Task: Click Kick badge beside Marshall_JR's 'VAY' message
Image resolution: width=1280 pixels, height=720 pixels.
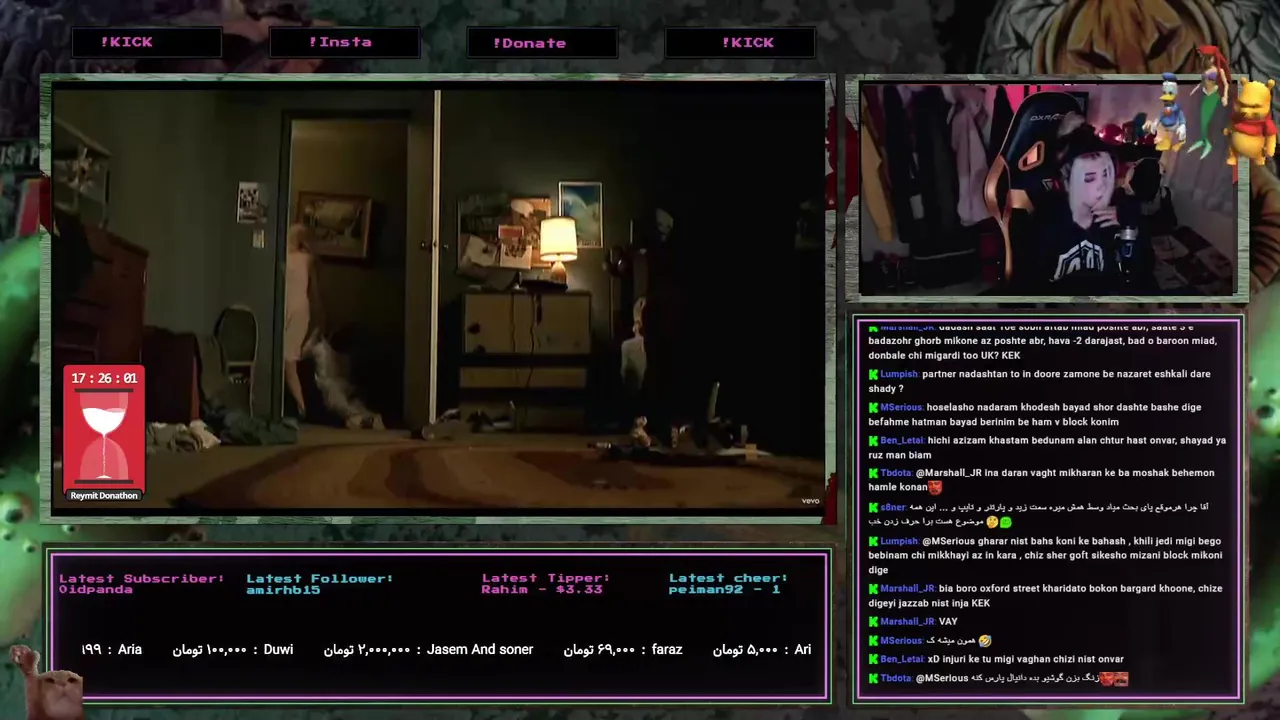Action: pos(874,622)
